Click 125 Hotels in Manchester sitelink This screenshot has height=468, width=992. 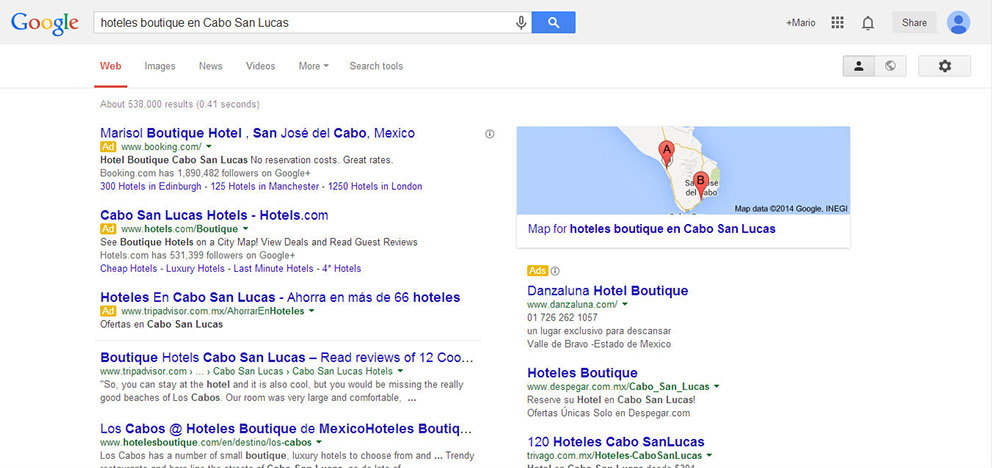(x=264, y=187)
